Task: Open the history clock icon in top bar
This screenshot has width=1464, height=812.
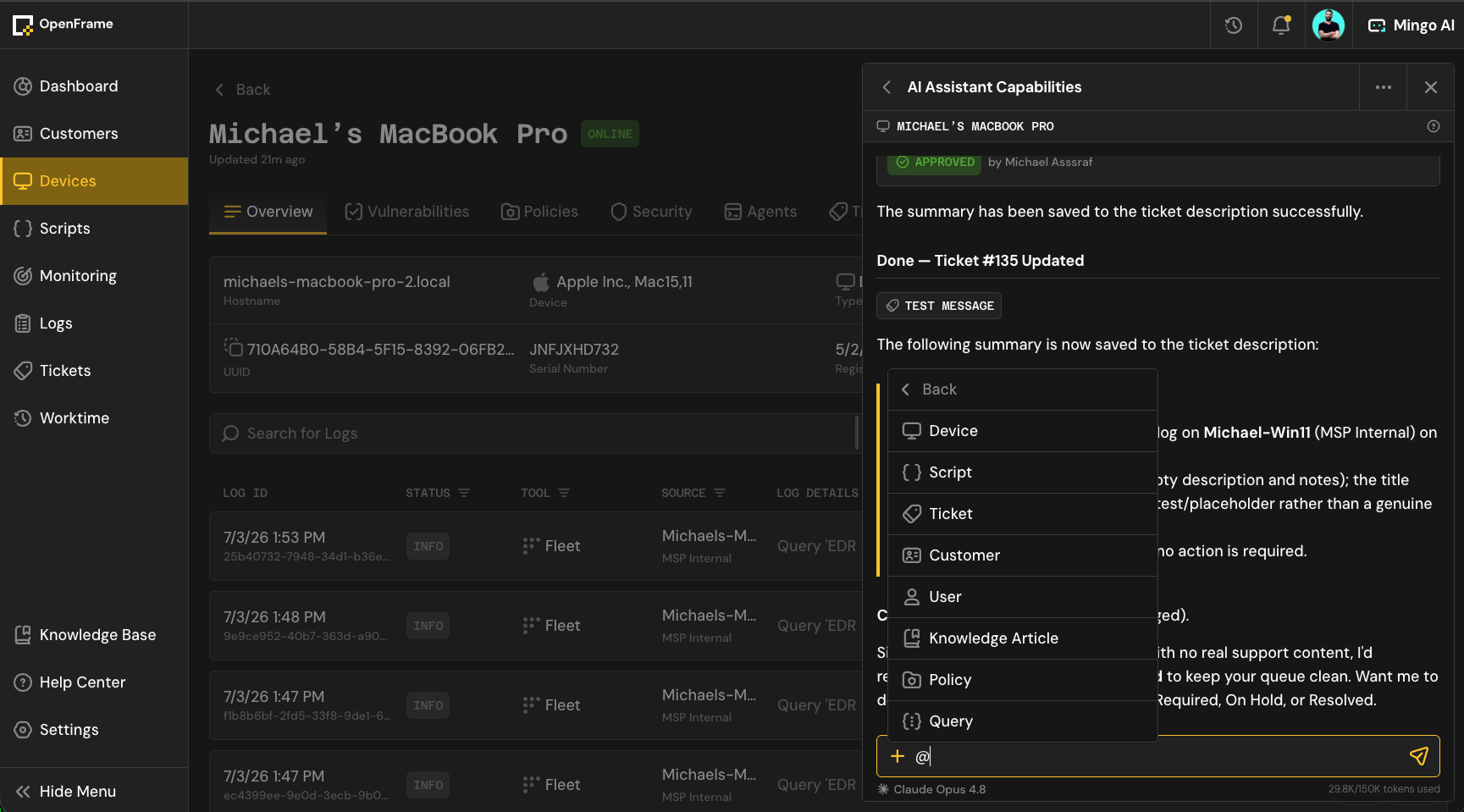Action: coord(1234,25)
